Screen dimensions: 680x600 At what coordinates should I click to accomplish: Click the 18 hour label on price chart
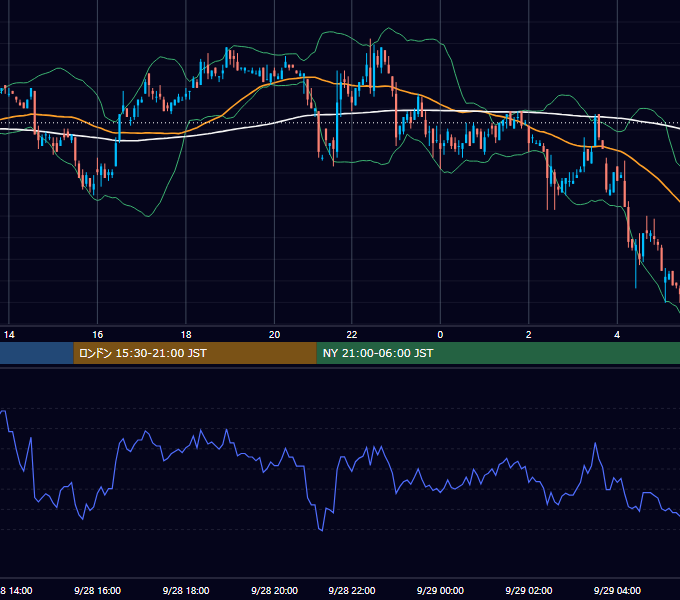pyautogui.click(x=186, y=335)
